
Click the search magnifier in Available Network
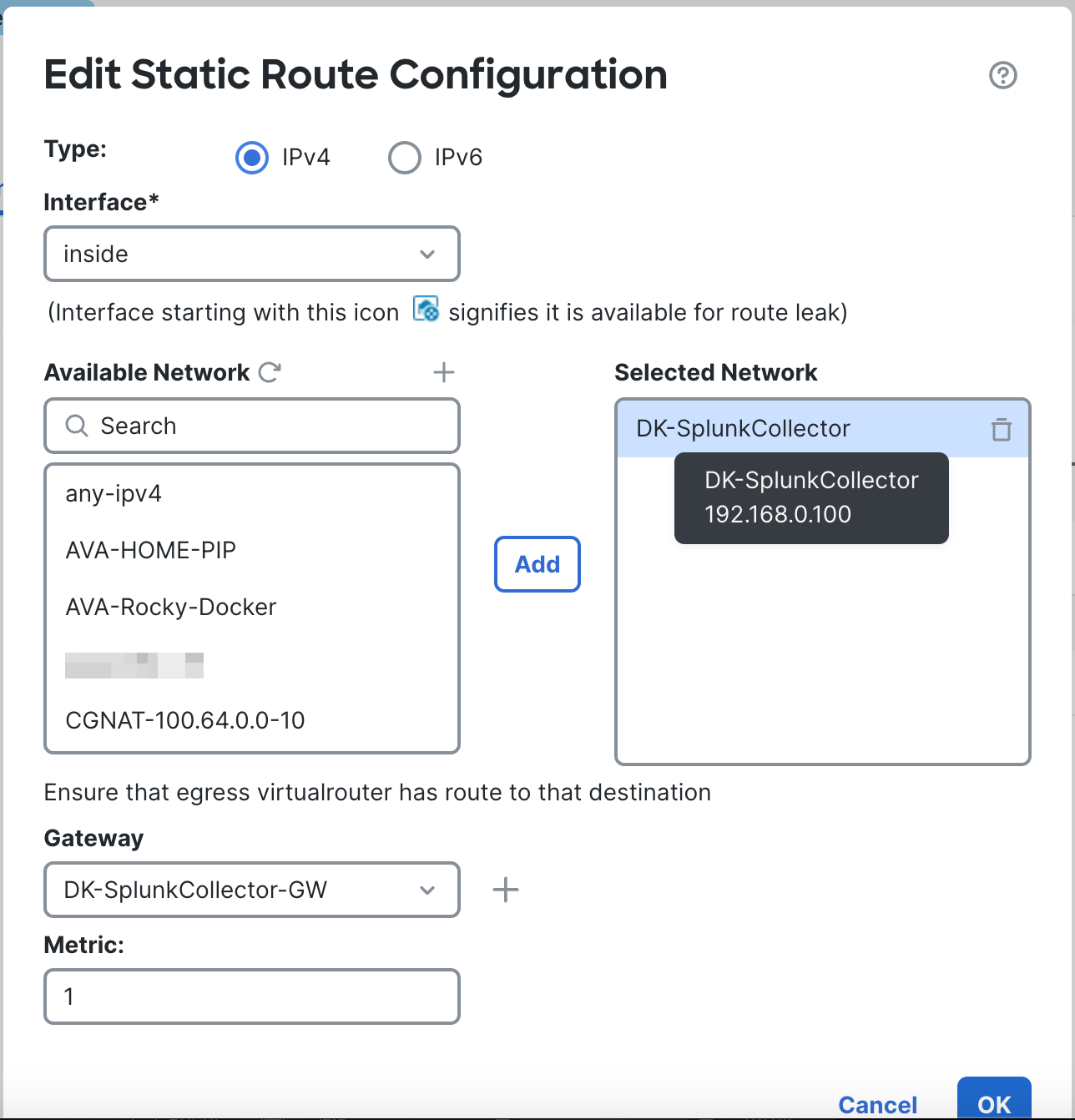(x=77, y=426)
